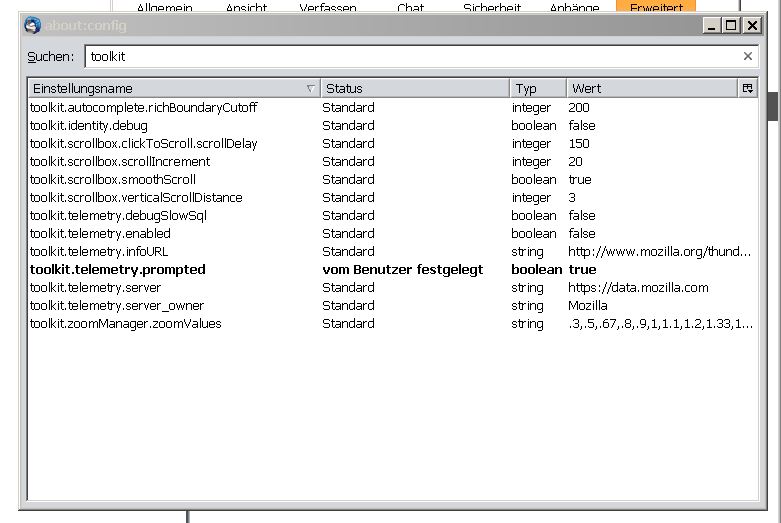Screen dimensions: 781x523
Task: Click the Wert column header
Action: [x=650, y=89]
